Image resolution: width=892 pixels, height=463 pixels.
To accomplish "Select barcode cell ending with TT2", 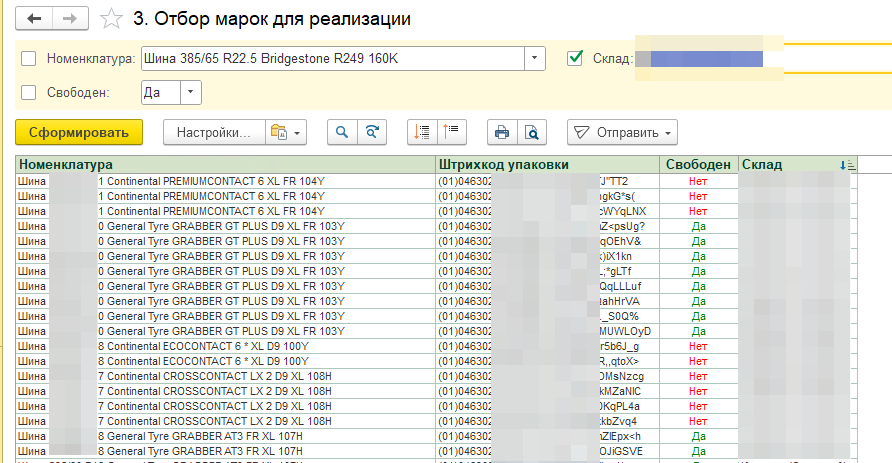I will 547,181.
